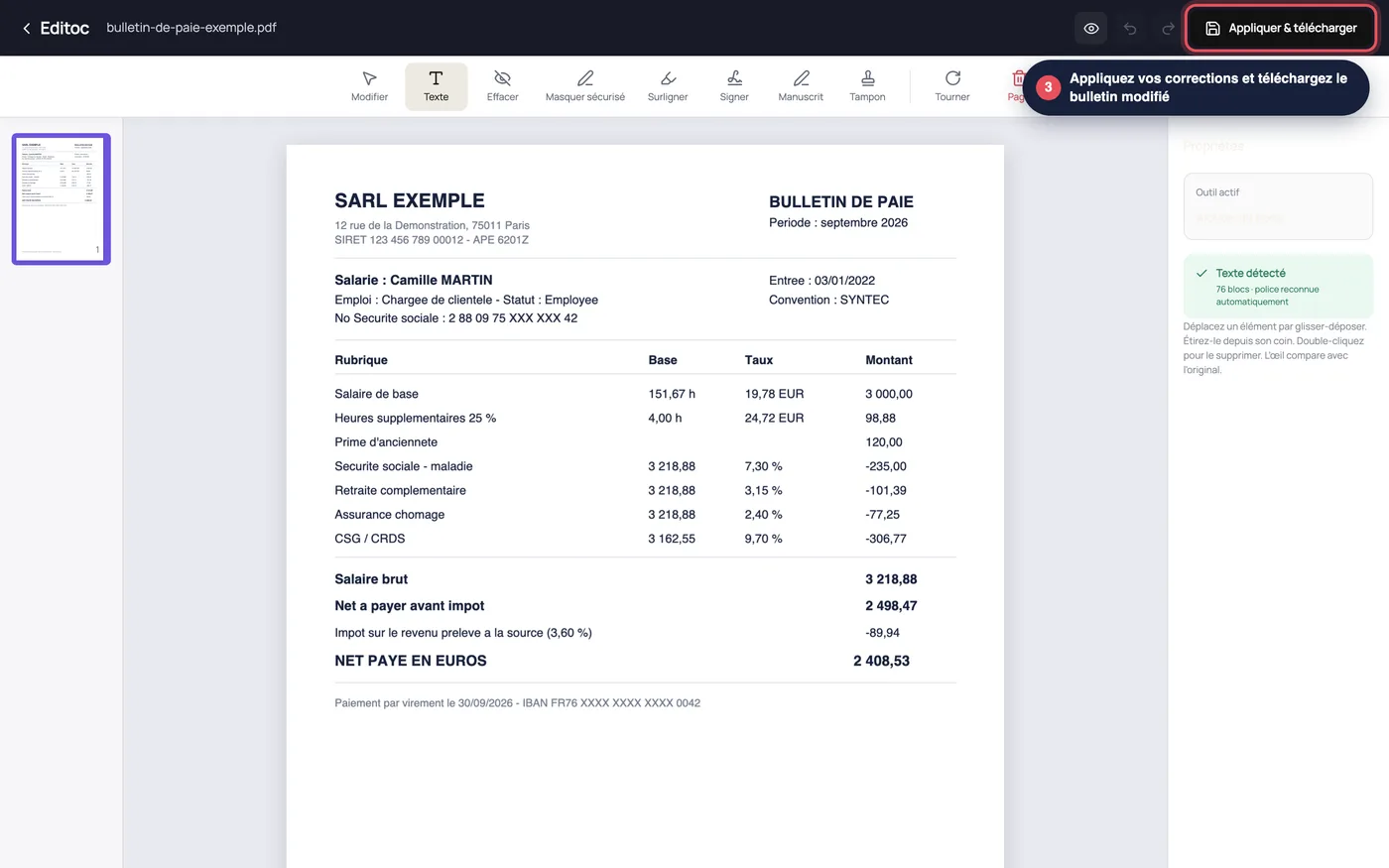Image resolution: width=1389 pixels, height=868 pixels.
Task: Select the Manuscrit handwriting tool
Action: pyautogui.click(x=801, y=86)
